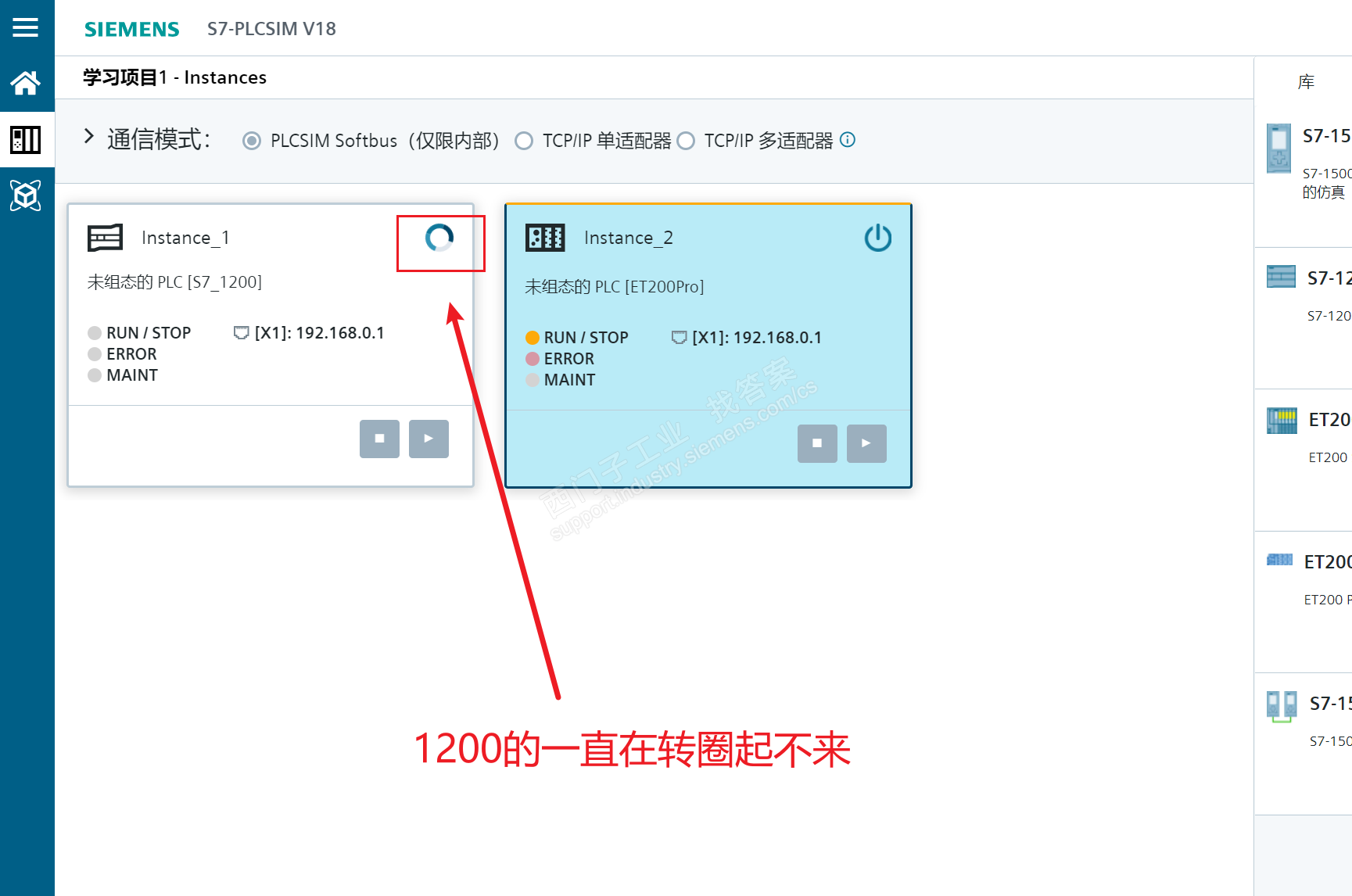Image resolution: width=1352 pixels, height=896 pixels.
Task: Stop Instance_2 PLC
Action: pos(817,443)
